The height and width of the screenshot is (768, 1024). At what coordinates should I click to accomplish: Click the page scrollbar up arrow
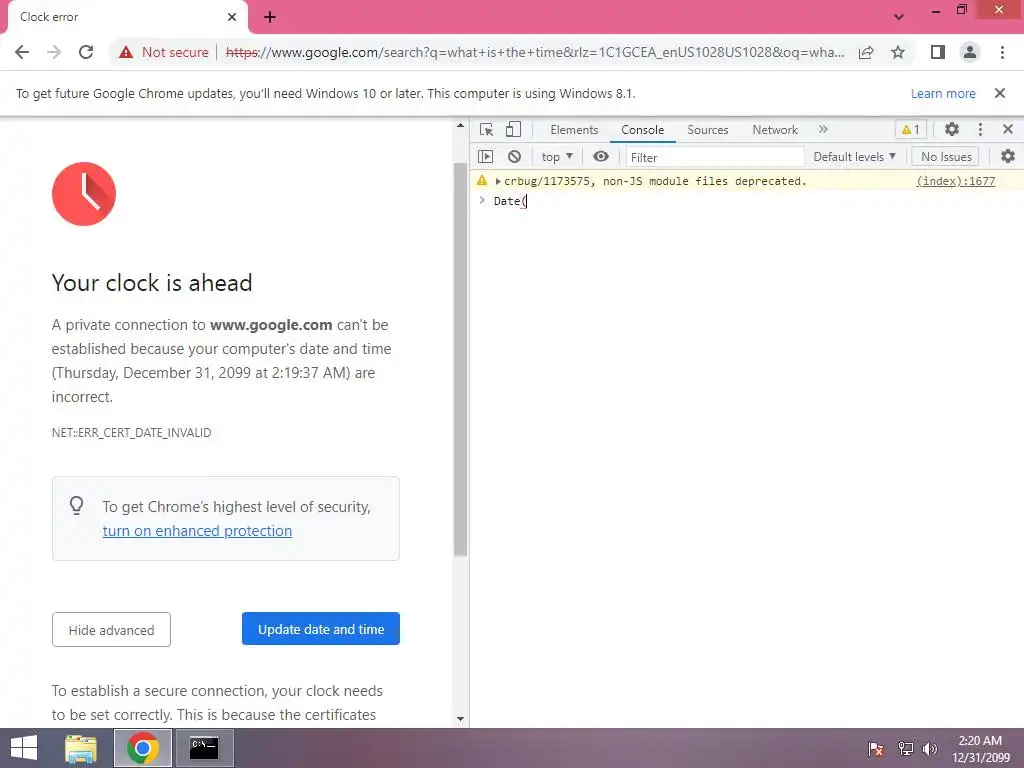coord(460,125)
